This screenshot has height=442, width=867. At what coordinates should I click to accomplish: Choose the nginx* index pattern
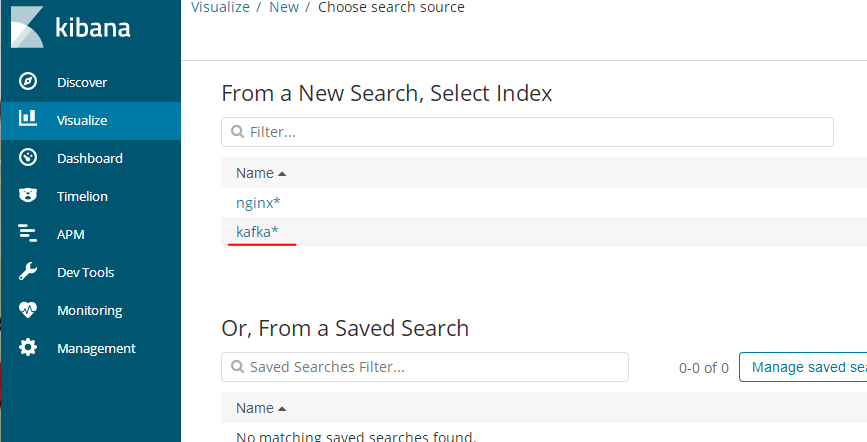point(258,203)
